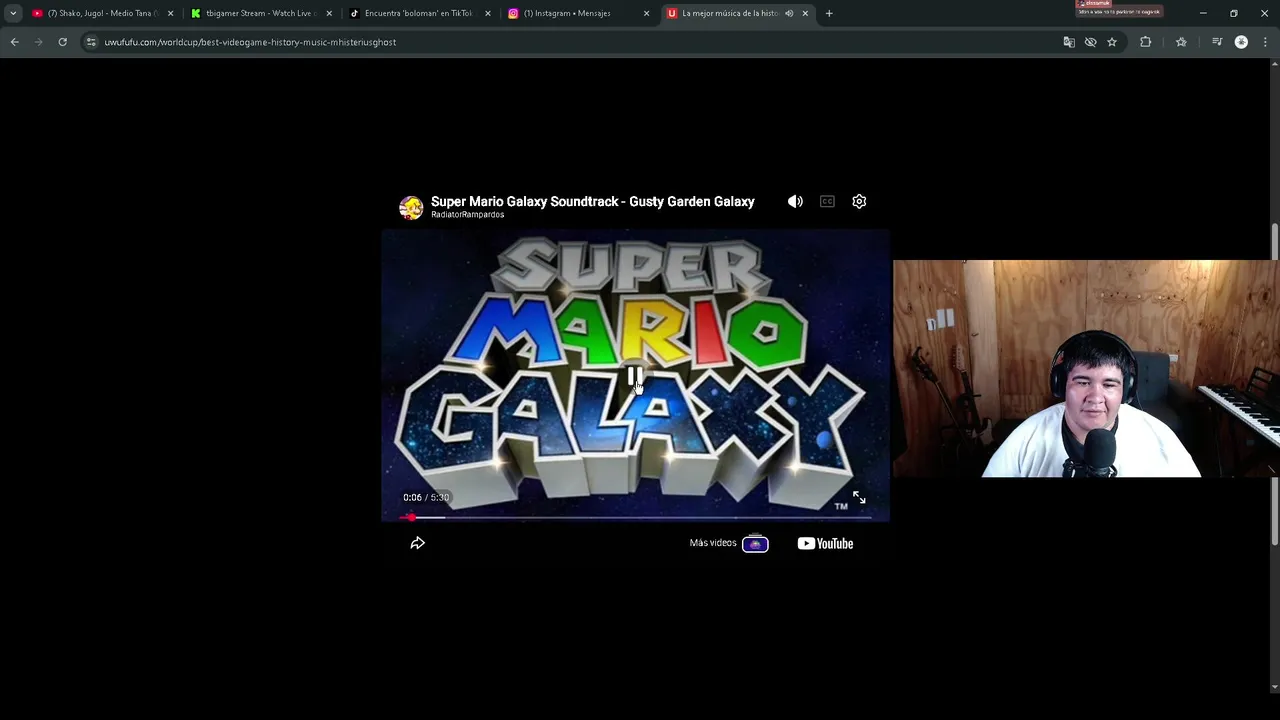Close the Shako, Jugo tab
Screen dimensions: 1280x720
170,13
